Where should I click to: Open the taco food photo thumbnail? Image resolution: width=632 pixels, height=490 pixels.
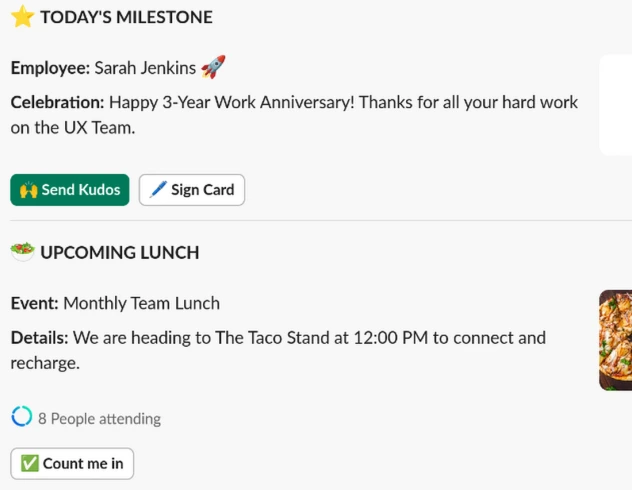[x=615, y=340]
